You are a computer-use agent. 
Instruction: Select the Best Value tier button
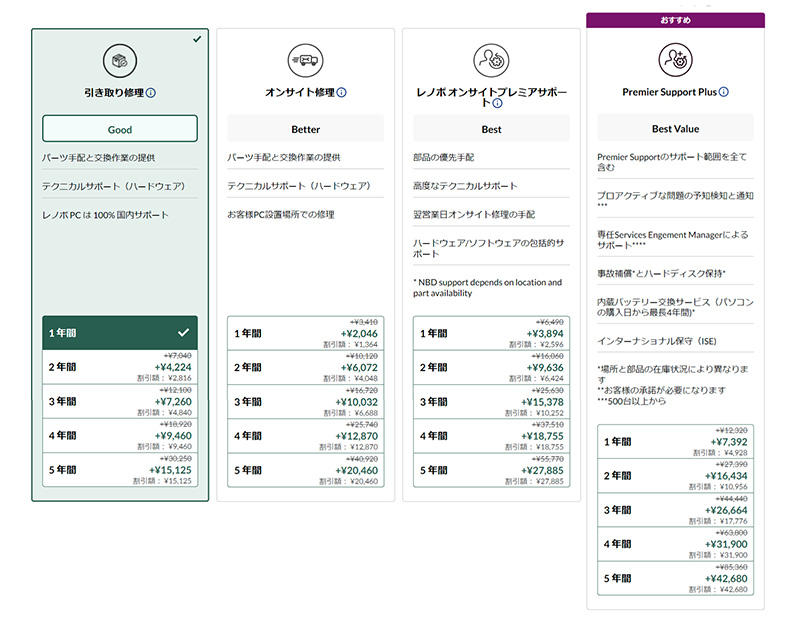[676, 128]
